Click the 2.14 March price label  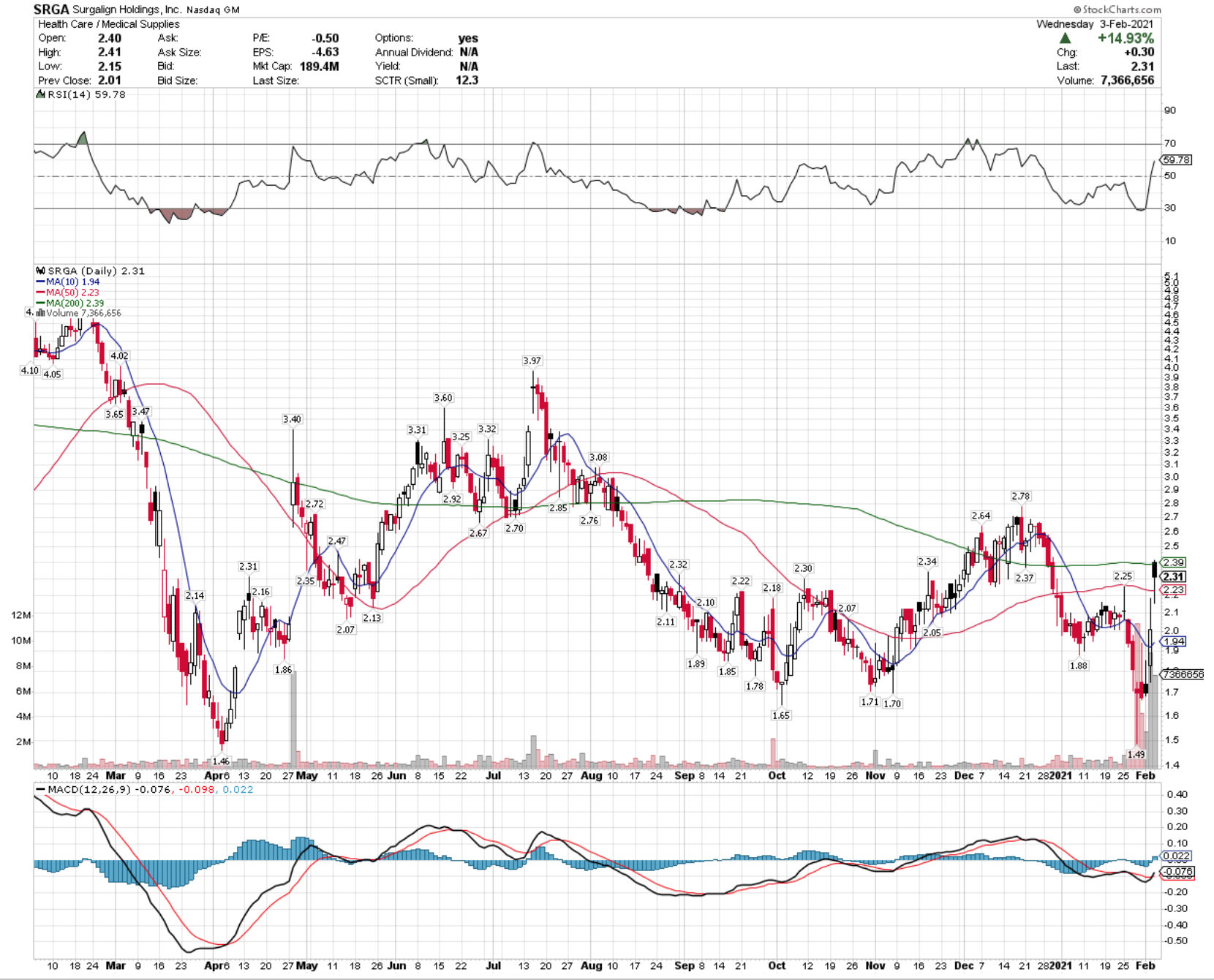click(x=195, y=596)
